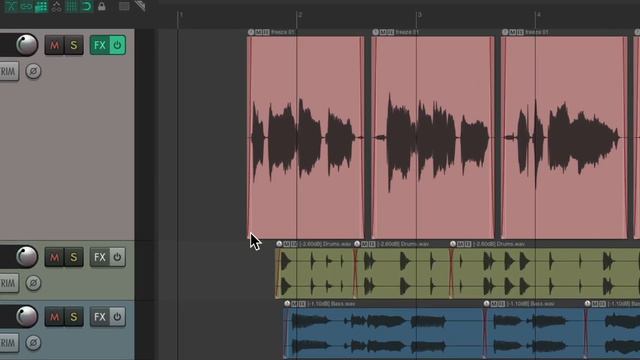Invert phase on the Drums track
Image resolution: width=640 pixels, height=360 pixels.
(33, 283)
